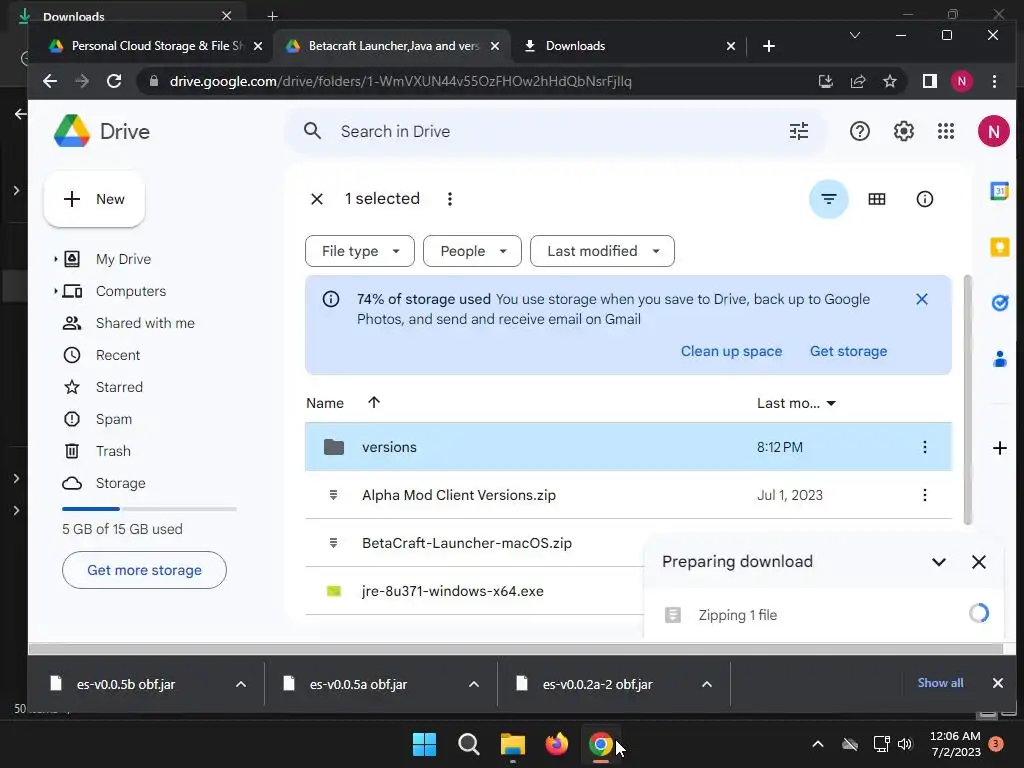Image resolution: width=1024 pixels, height=768 pixels.
Task: Open Drive help question mark icon
Action: click(x=859, y=131)
